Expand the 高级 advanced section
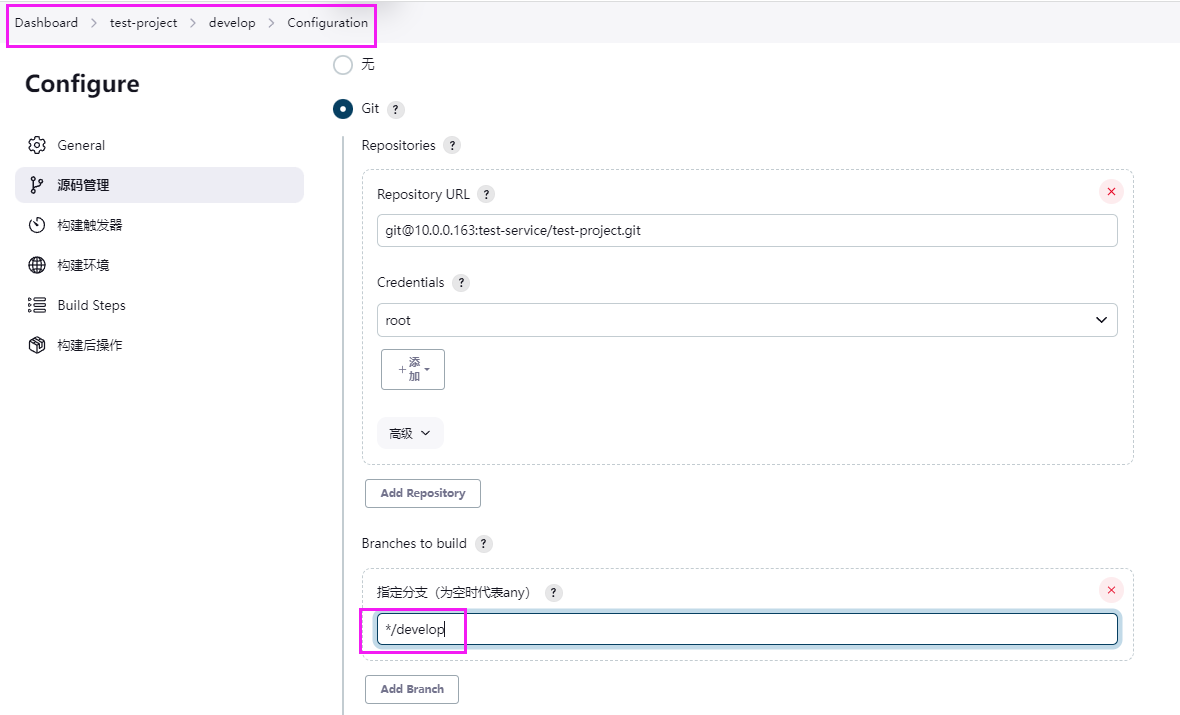The height and width of the screenshot is (715, 1180). point(410,434)
